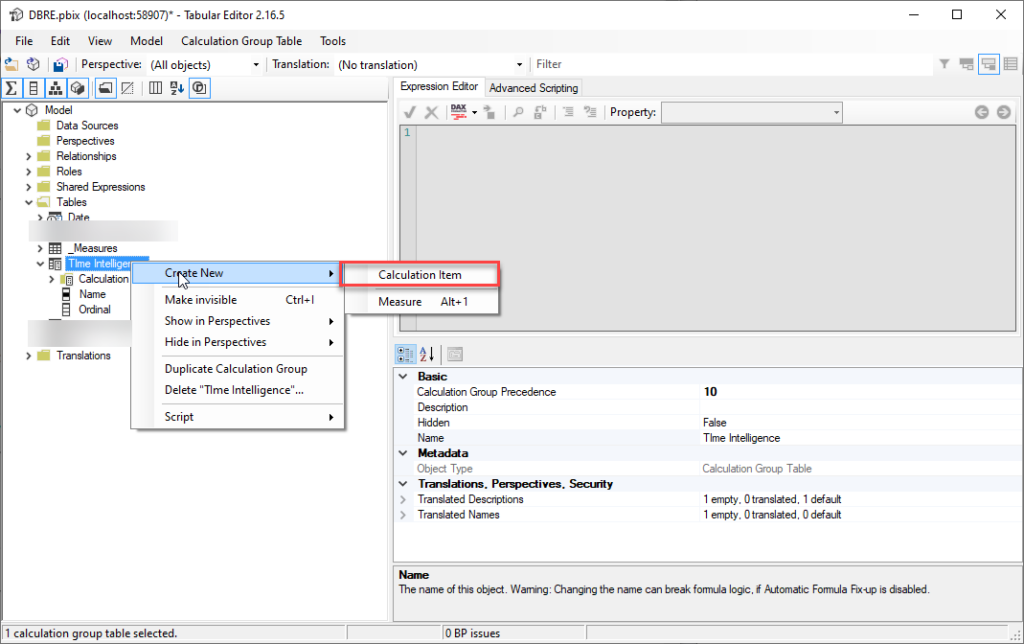This screenshot has height=644, width=1024.
Task: Choose Duplicate Calculation Group
Action: [x=238, y=369]
